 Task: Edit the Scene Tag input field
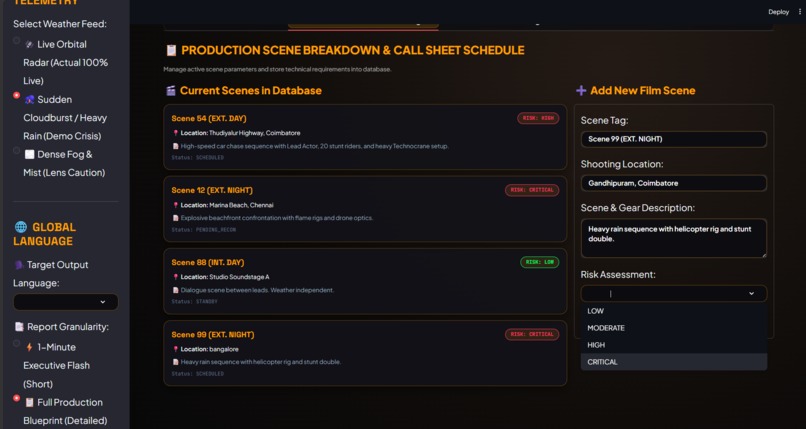coord(673,139)
